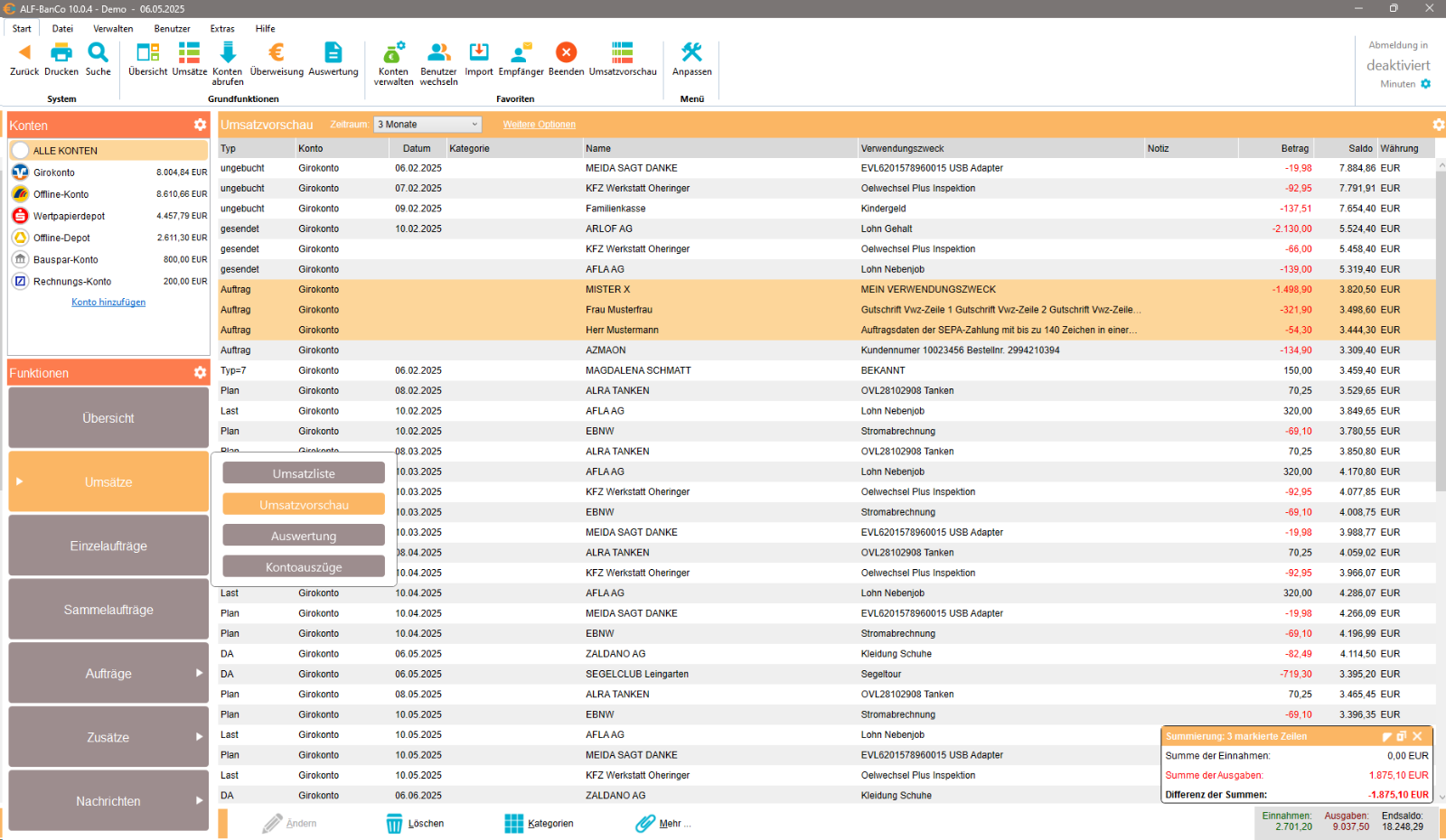The height and width of the screenshot is (840, 1446).
Task: Select the MAGDALENA SCHMATT row
Action: [826, 370]
